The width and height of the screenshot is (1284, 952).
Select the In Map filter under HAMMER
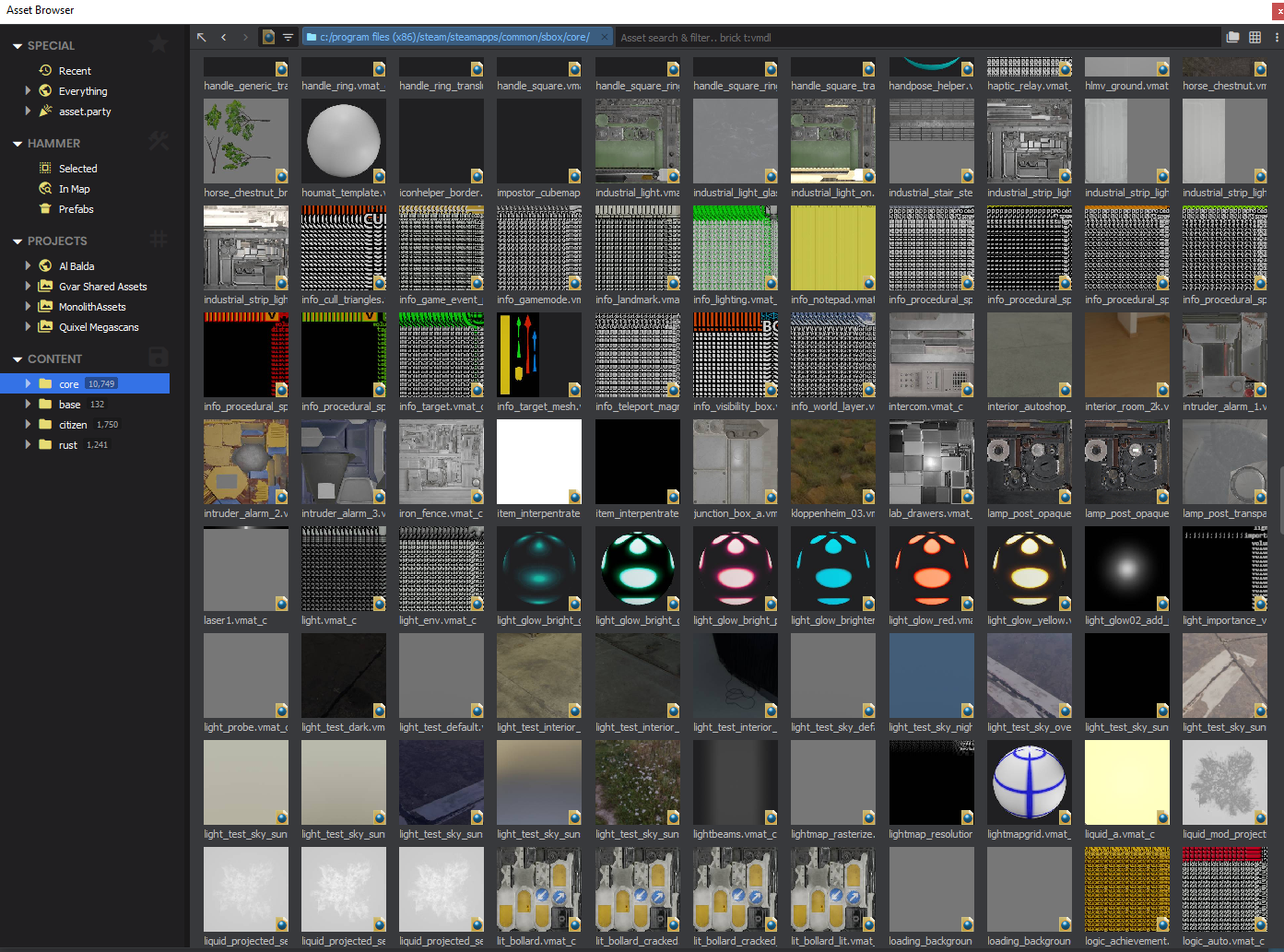pyautogui.click(x=74, y=188)
